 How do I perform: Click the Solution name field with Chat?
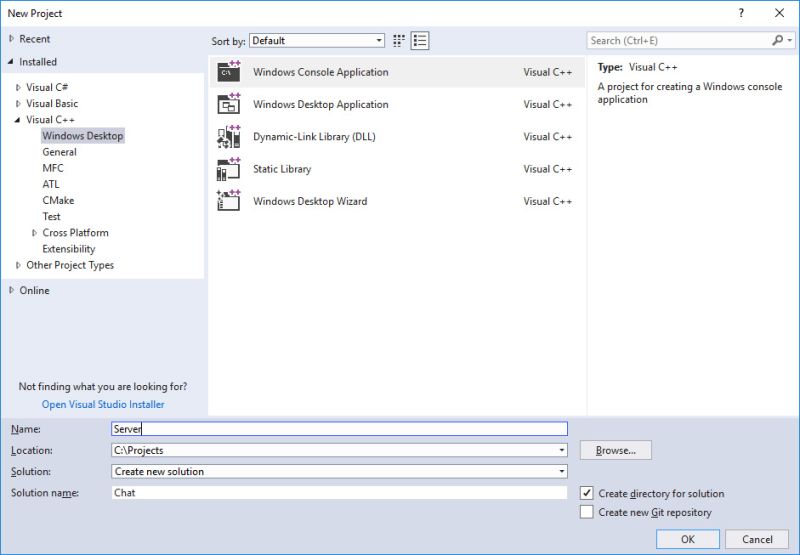[x=339, y=493]
